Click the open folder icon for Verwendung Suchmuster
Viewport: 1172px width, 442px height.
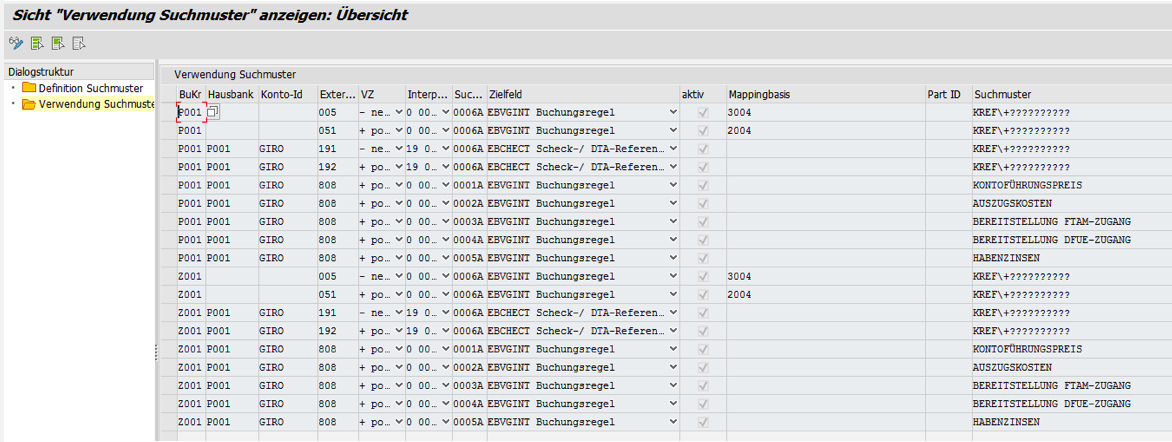coord(28,104)
